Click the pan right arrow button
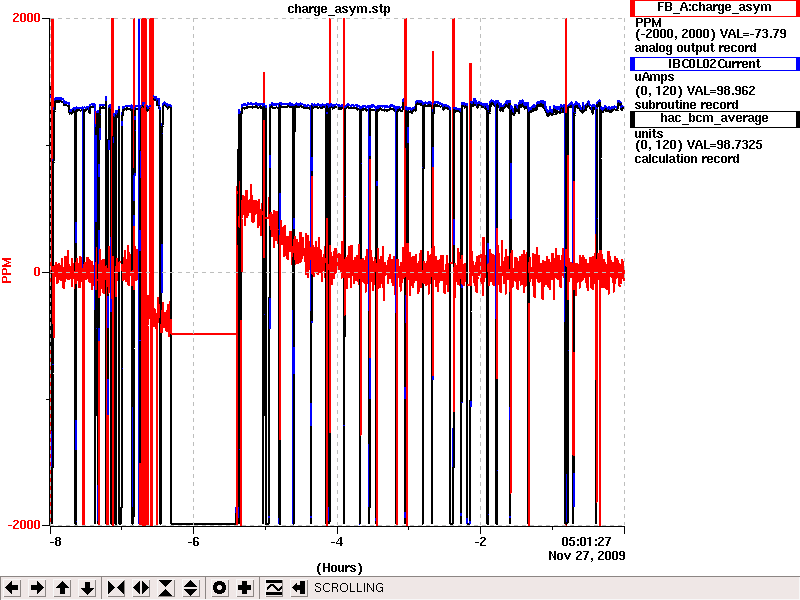Image resolution: width=800 pixels, height=600 pixels. pos(37,588)
